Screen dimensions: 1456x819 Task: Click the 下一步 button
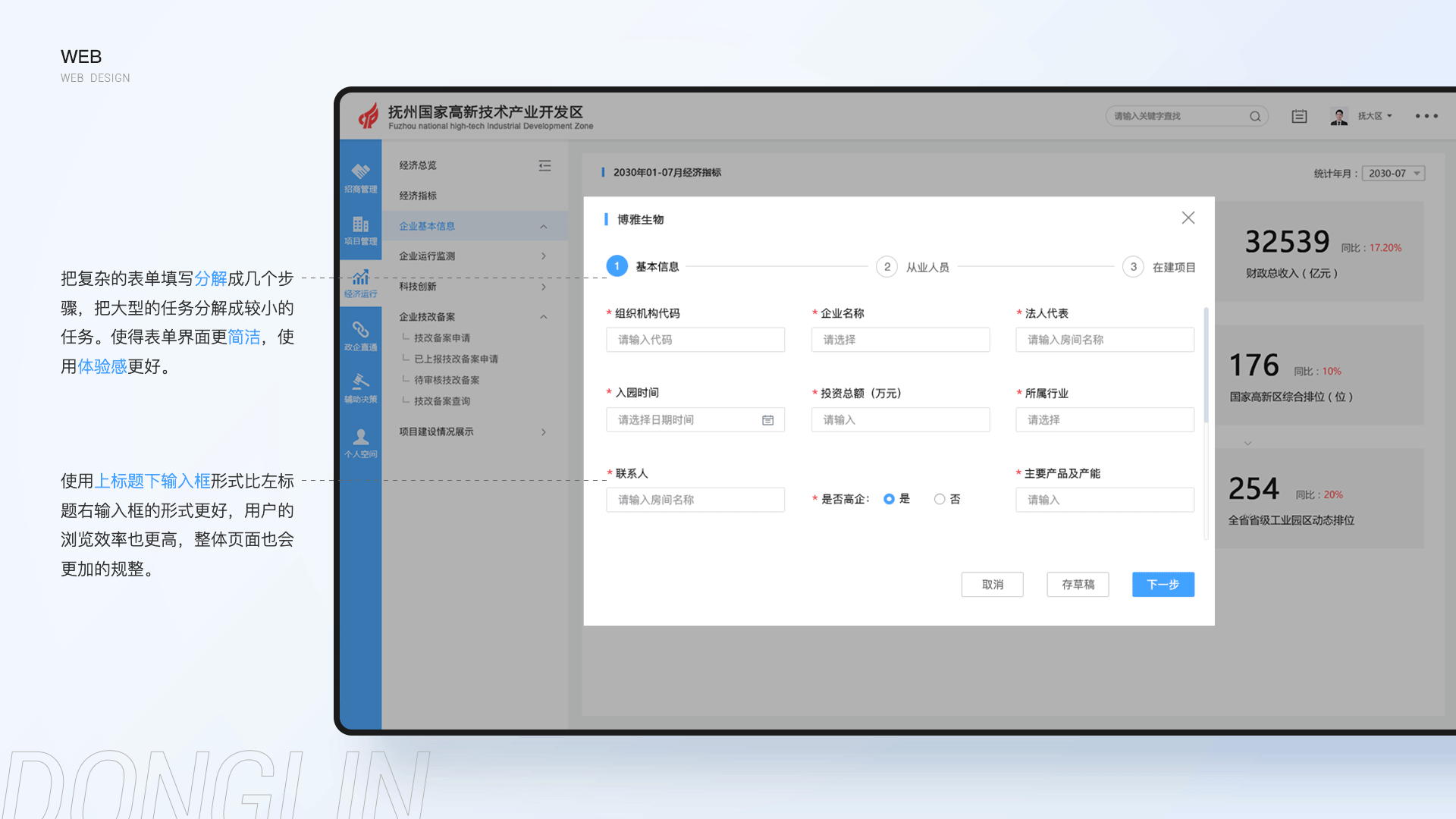click(x=1163, y=585)
